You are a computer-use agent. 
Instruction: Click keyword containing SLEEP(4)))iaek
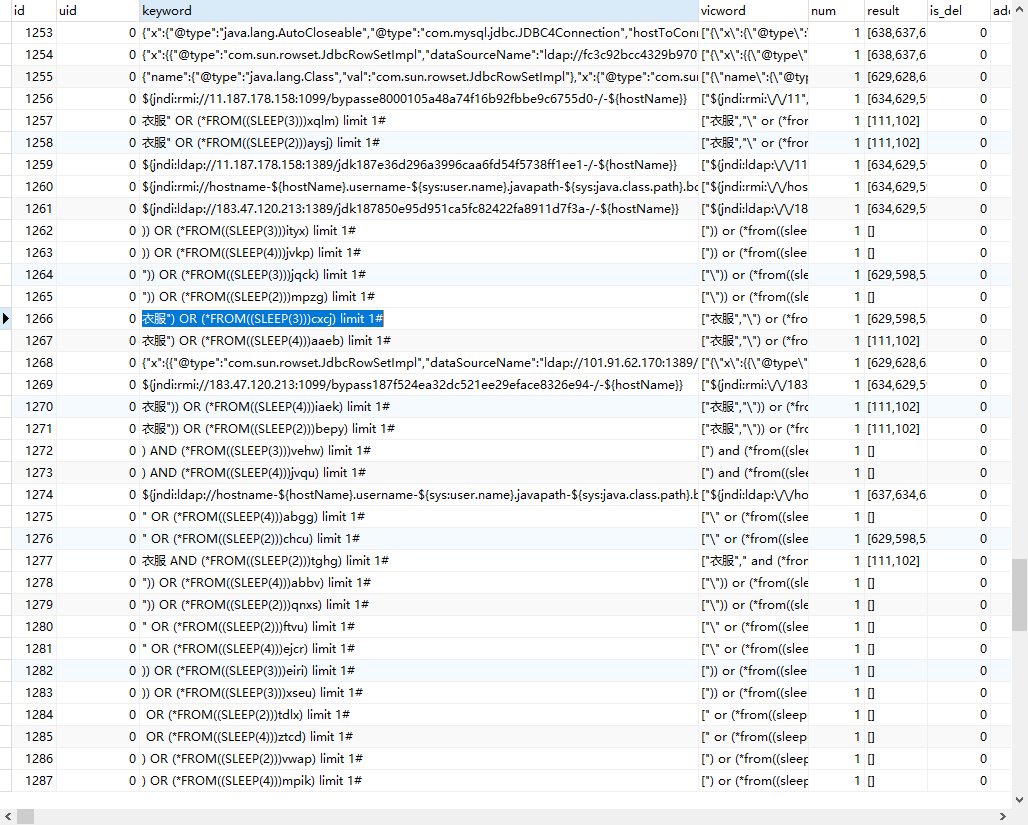(x=419, y=407)
